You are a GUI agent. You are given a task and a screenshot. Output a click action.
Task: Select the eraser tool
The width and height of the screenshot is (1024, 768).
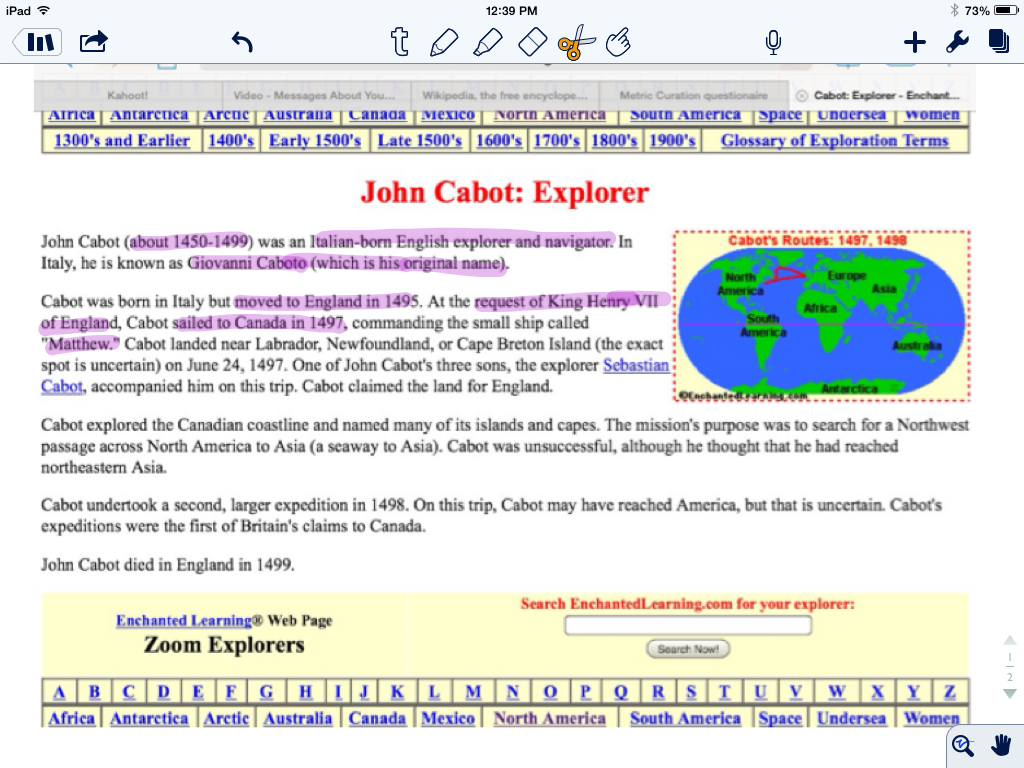(534, 42)
